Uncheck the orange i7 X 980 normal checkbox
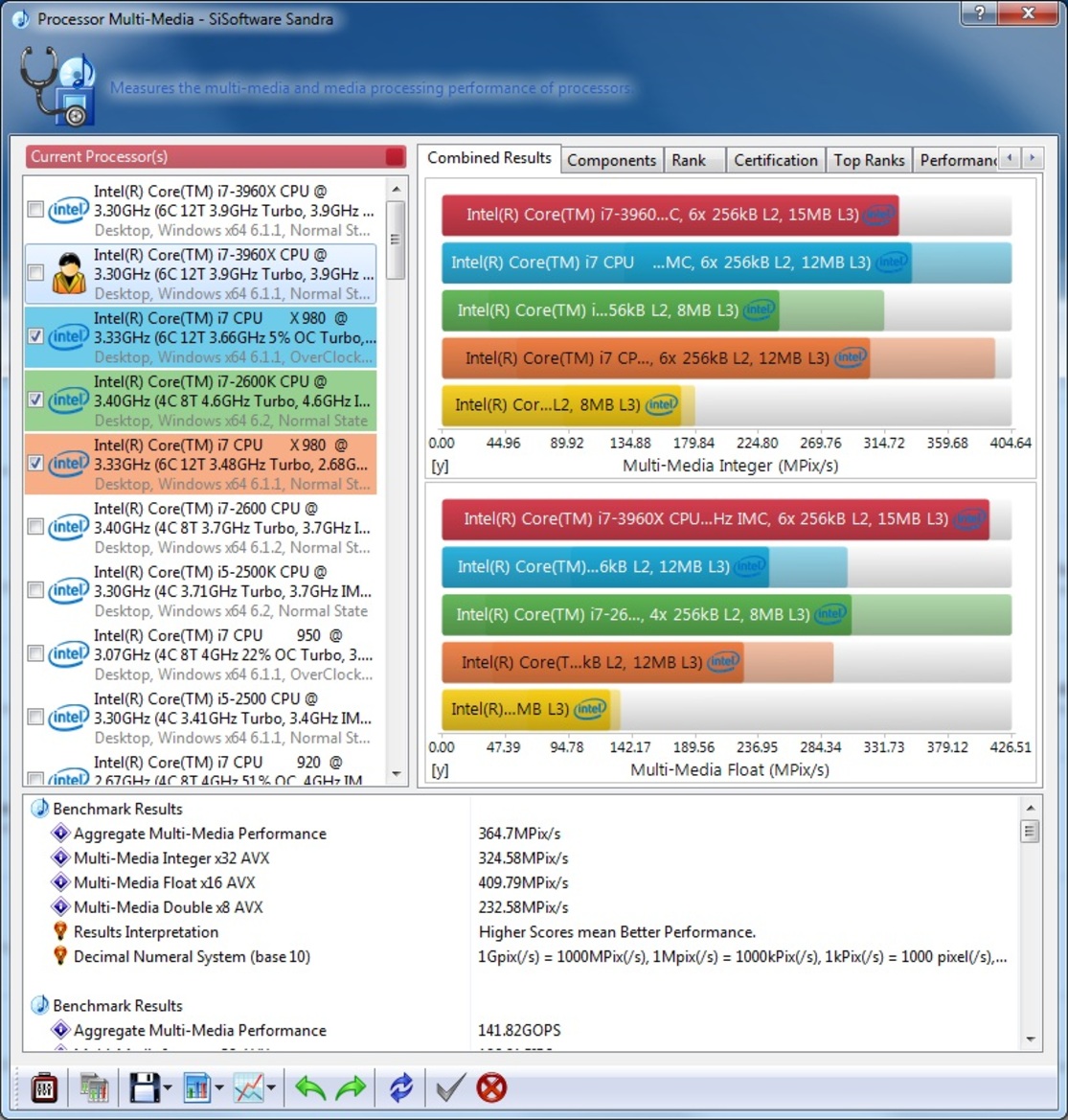 pos(35,464)
